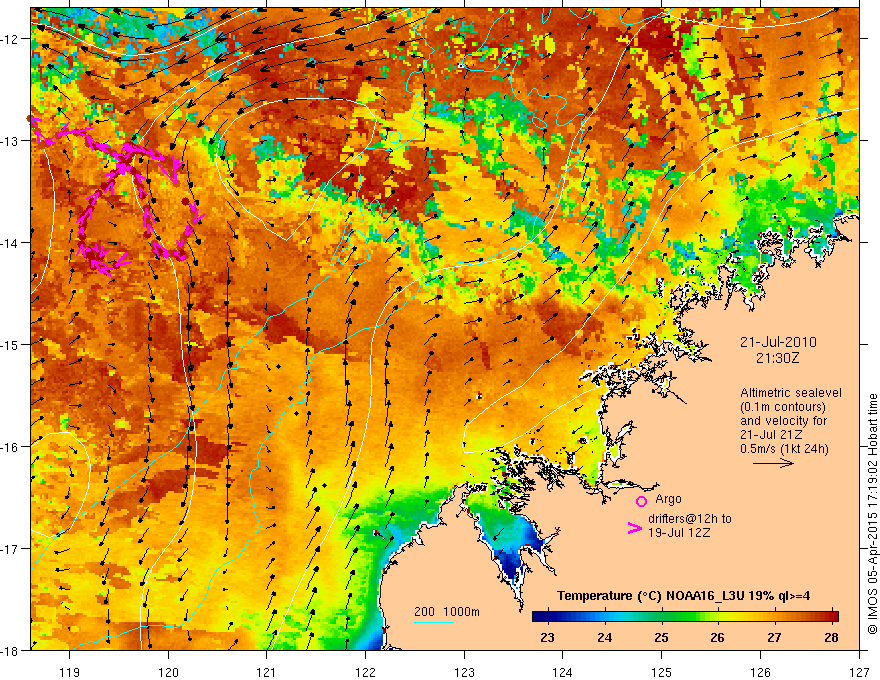Click longitude axis label 120
Image resolution: width=880 pixels, height=680 pixels.
168,672
